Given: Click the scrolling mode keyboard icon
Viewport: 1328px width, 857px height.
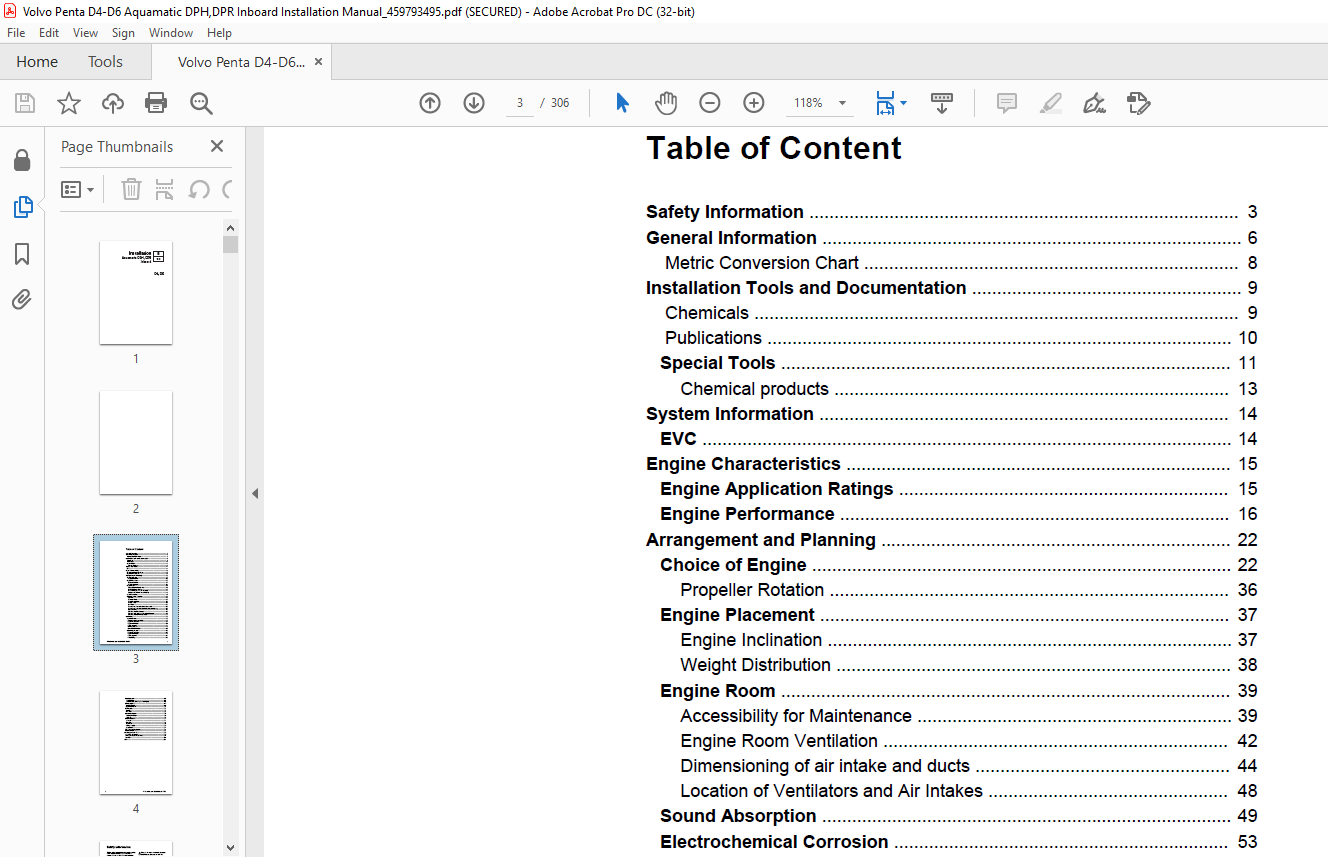Looking at the screenshot, I should point(942,103).
